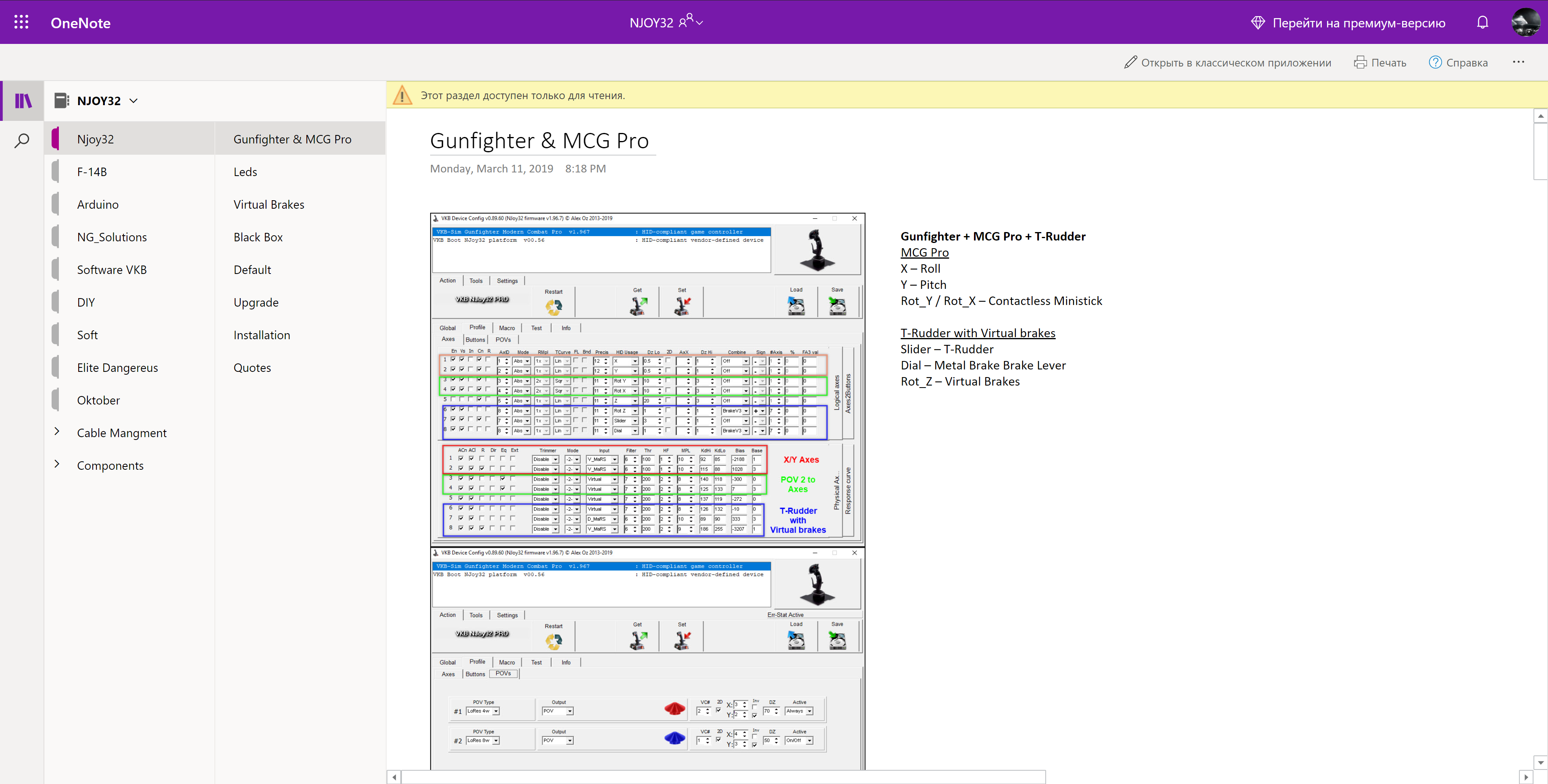Viewport: 1548px width, 784px height.
Task: Select the Njoy32 section
Action: tap(130, 139)
